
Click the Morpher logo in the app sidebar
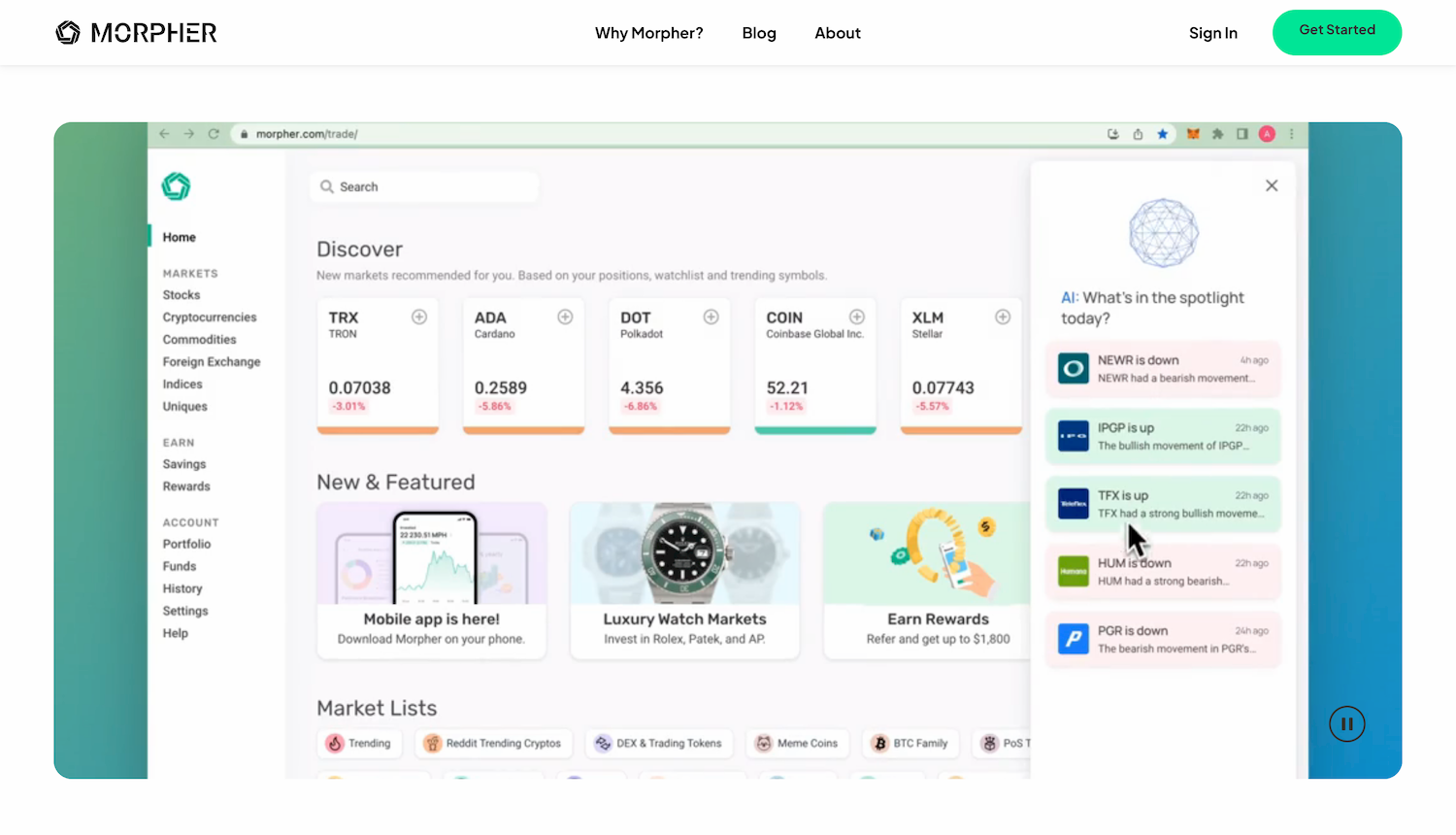click(176, 185)
